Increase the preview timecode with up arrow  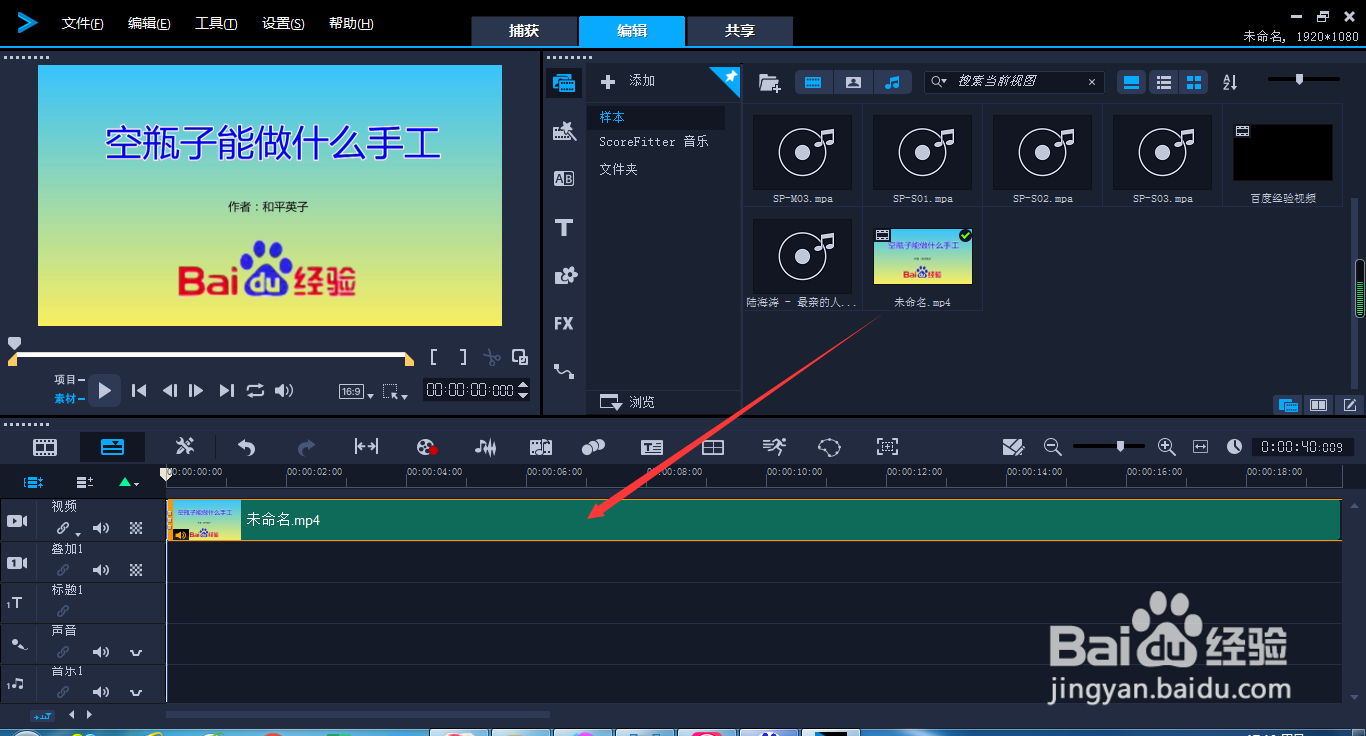coord(523,386)
